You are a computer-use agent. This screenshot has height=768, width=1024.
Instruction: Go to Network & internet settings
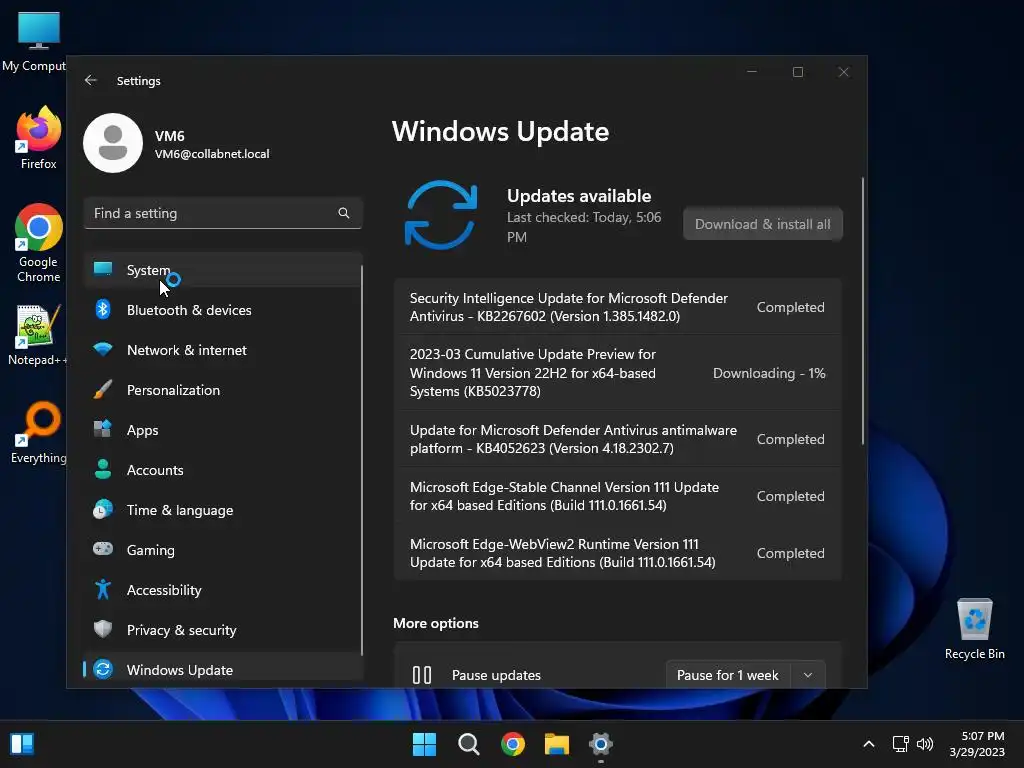222,349
